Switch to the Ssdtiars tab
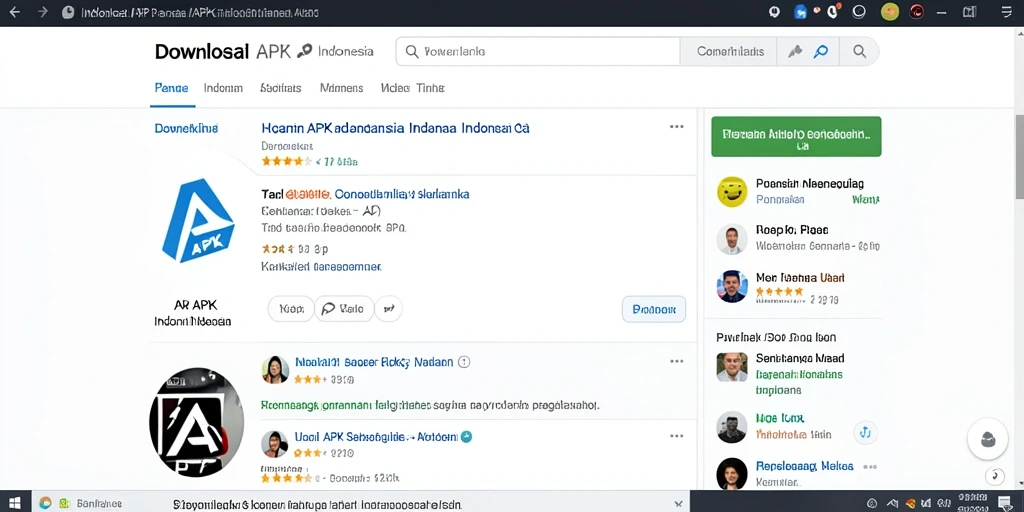Image resolution: width=1024 pixels, height=512 pixels. (281, 88)
